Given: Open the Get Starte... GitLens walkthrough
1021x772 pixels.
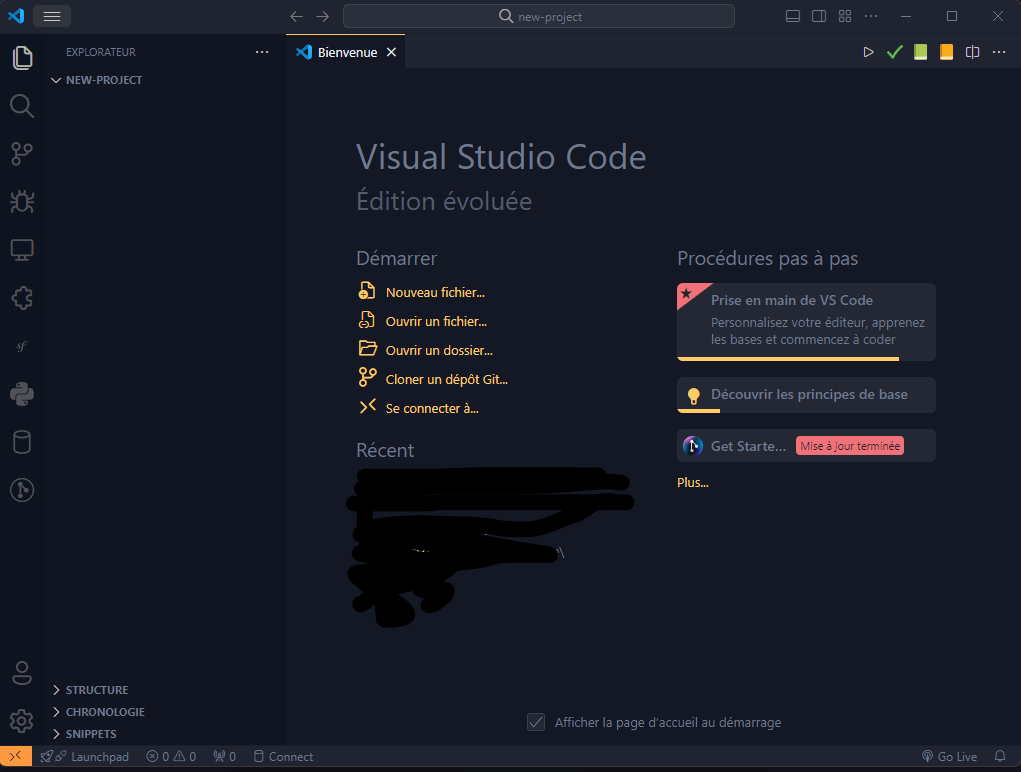Looking at the screenshot, I should [806, 446].
